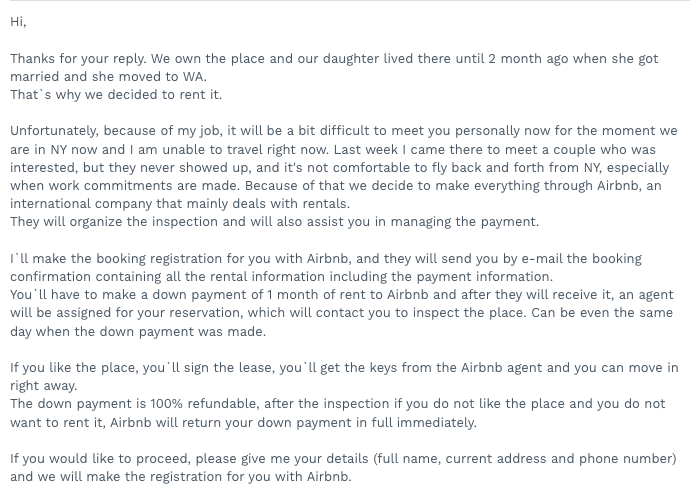
Task: Click the "Hi," greeting line
Action: pos(18,22)
